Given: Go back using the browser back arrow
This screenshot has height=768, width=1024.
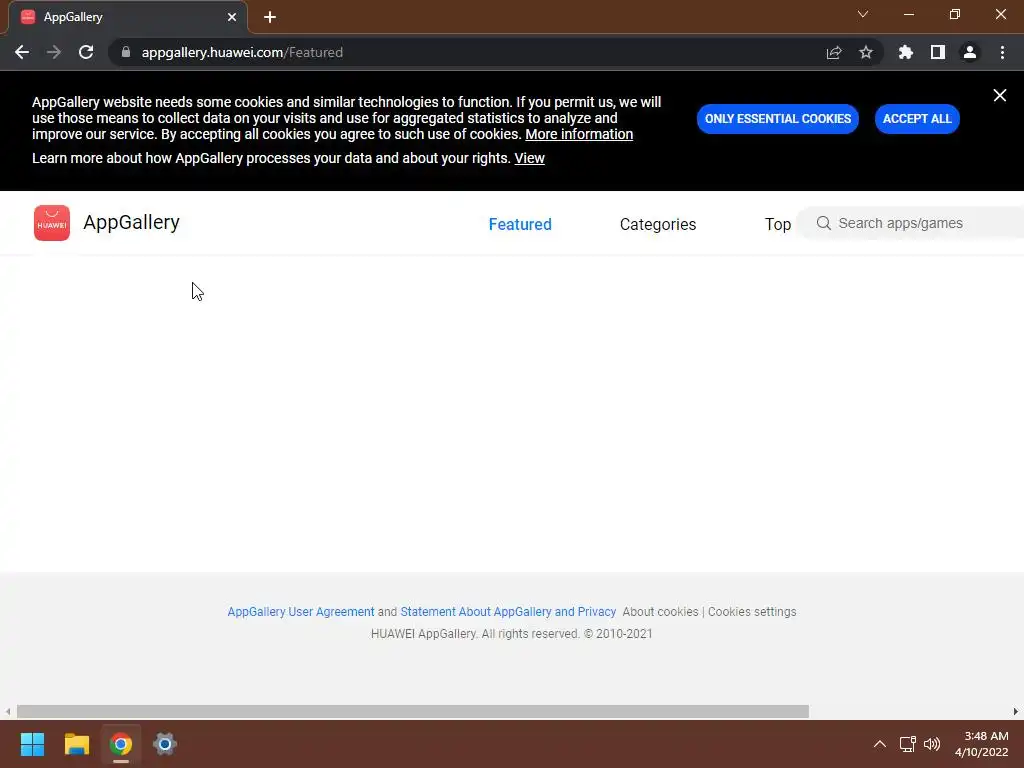Looking at the screenshot, I should pyautogui.click(x=22, y=52).
